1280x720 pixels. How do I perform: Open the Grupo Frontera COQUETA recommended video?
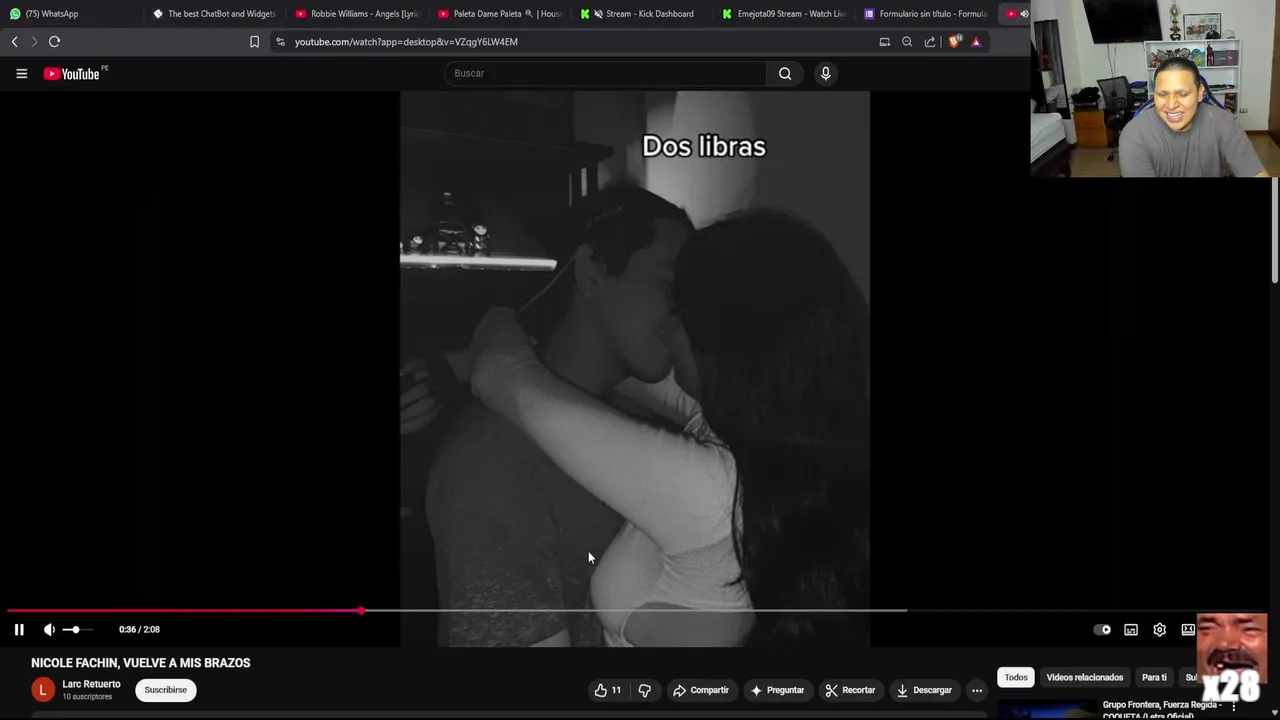pyautogui.click(x=1160, y=709)
